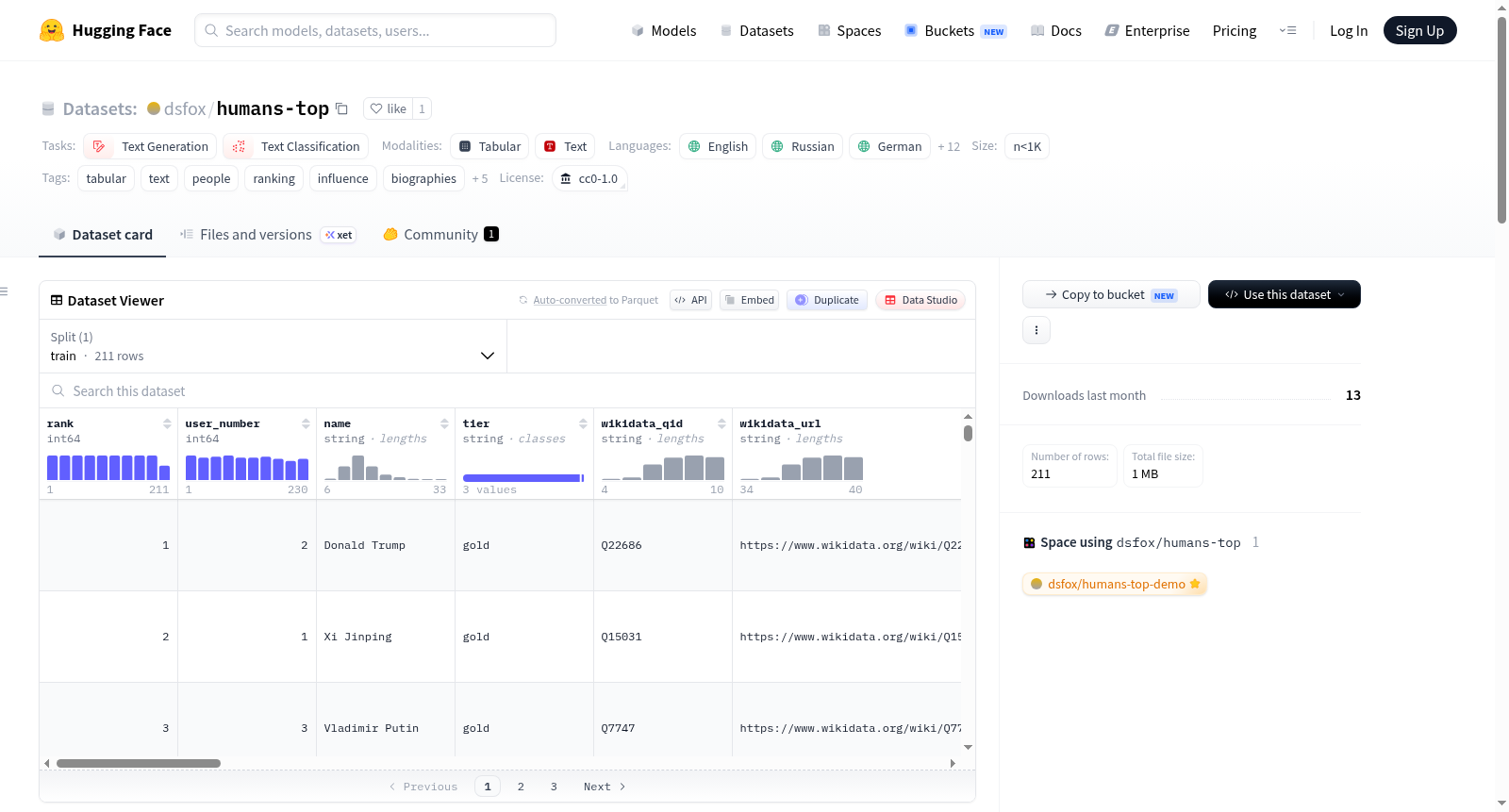This screenshot has height=812, width=1509.
Task: Click the search models, datasets, users field
Action: pos(375,30)
